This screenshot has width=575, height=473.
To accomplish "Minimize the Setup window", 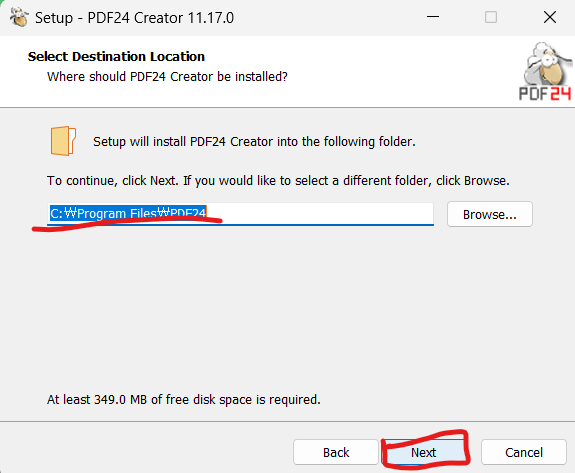I will (433, 17).
